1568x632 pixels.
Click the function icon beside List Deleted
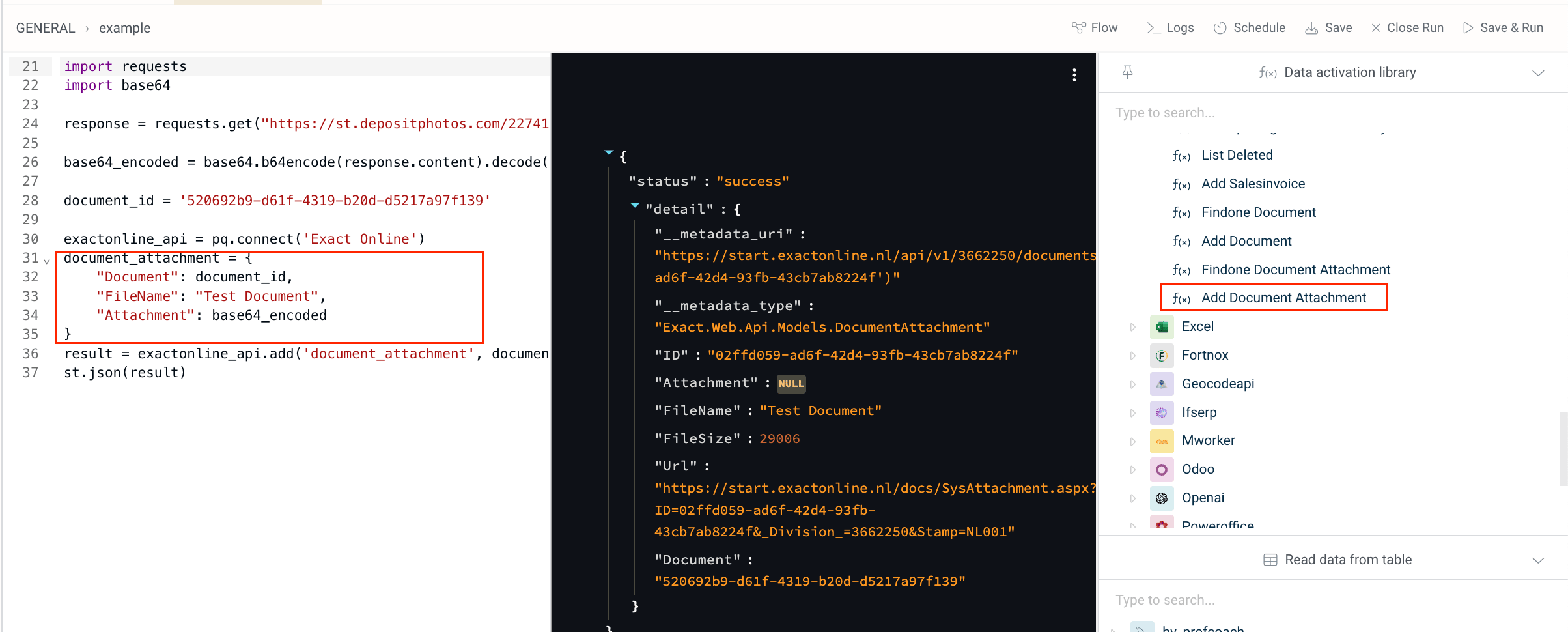tap(1181, 156)
